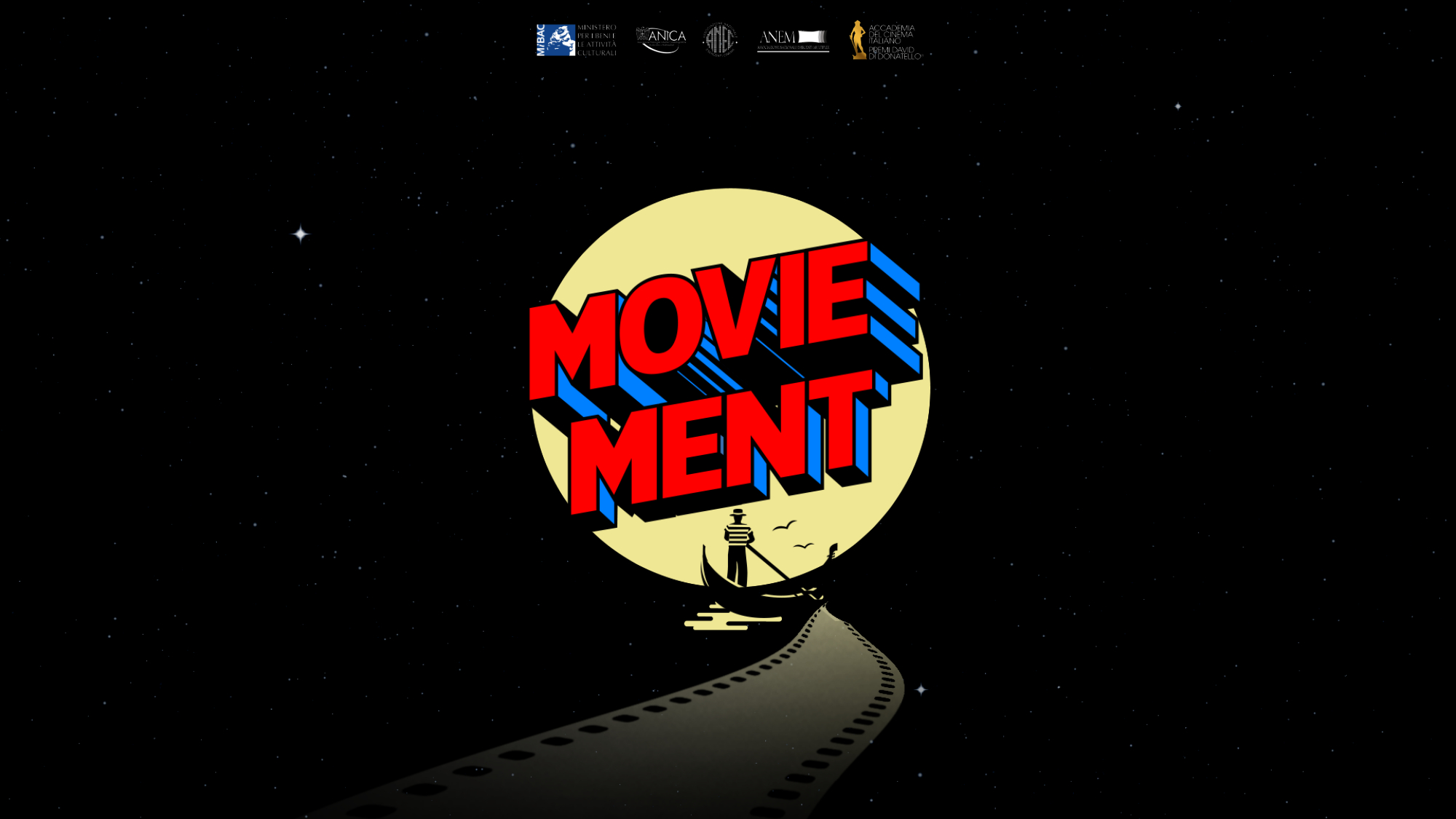
Task: Open Ministero per i Beni Culturali text
Action: [x=596, y=40]
